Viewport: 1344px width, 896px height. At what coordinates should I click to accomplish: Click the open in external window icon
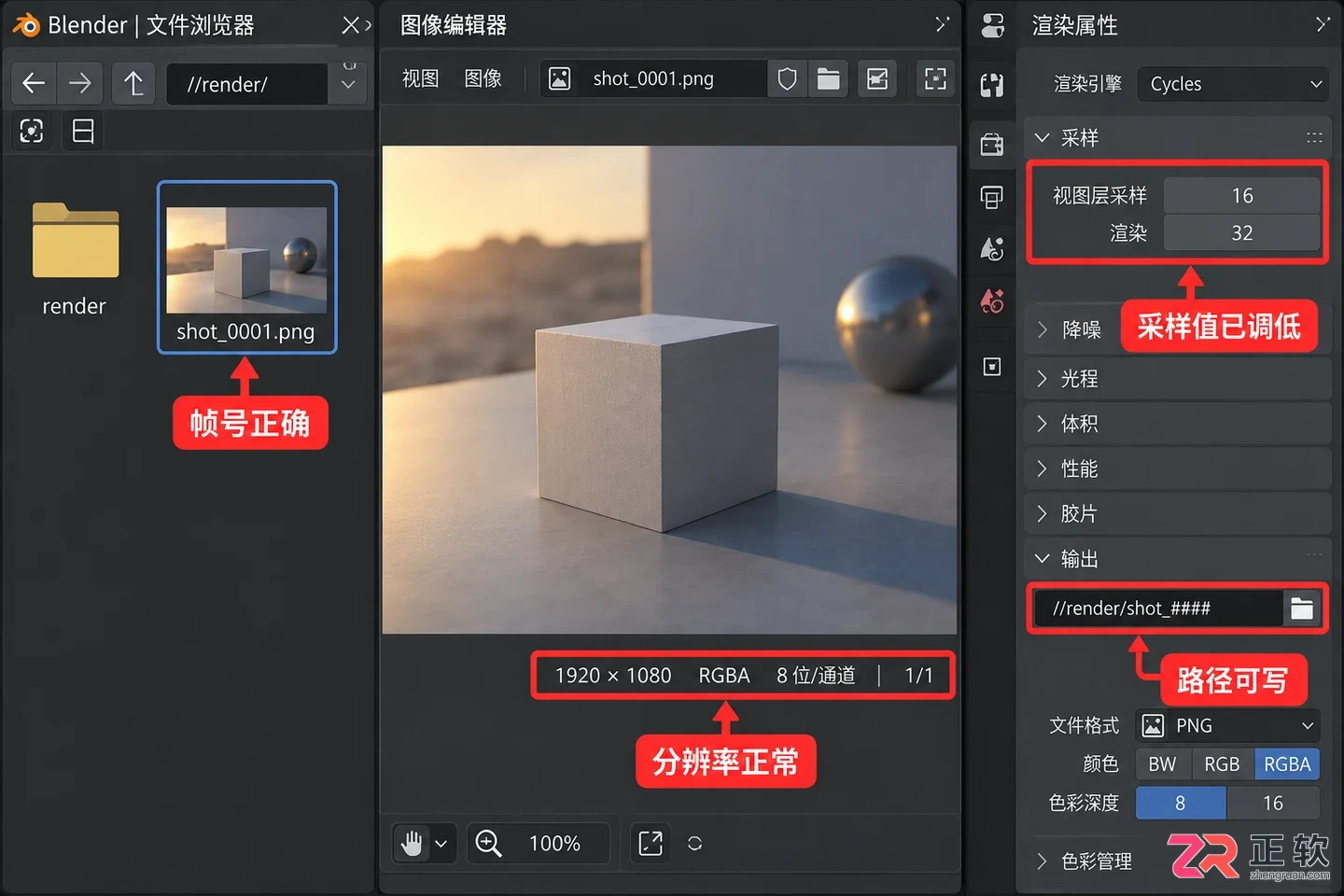[650, 844]
